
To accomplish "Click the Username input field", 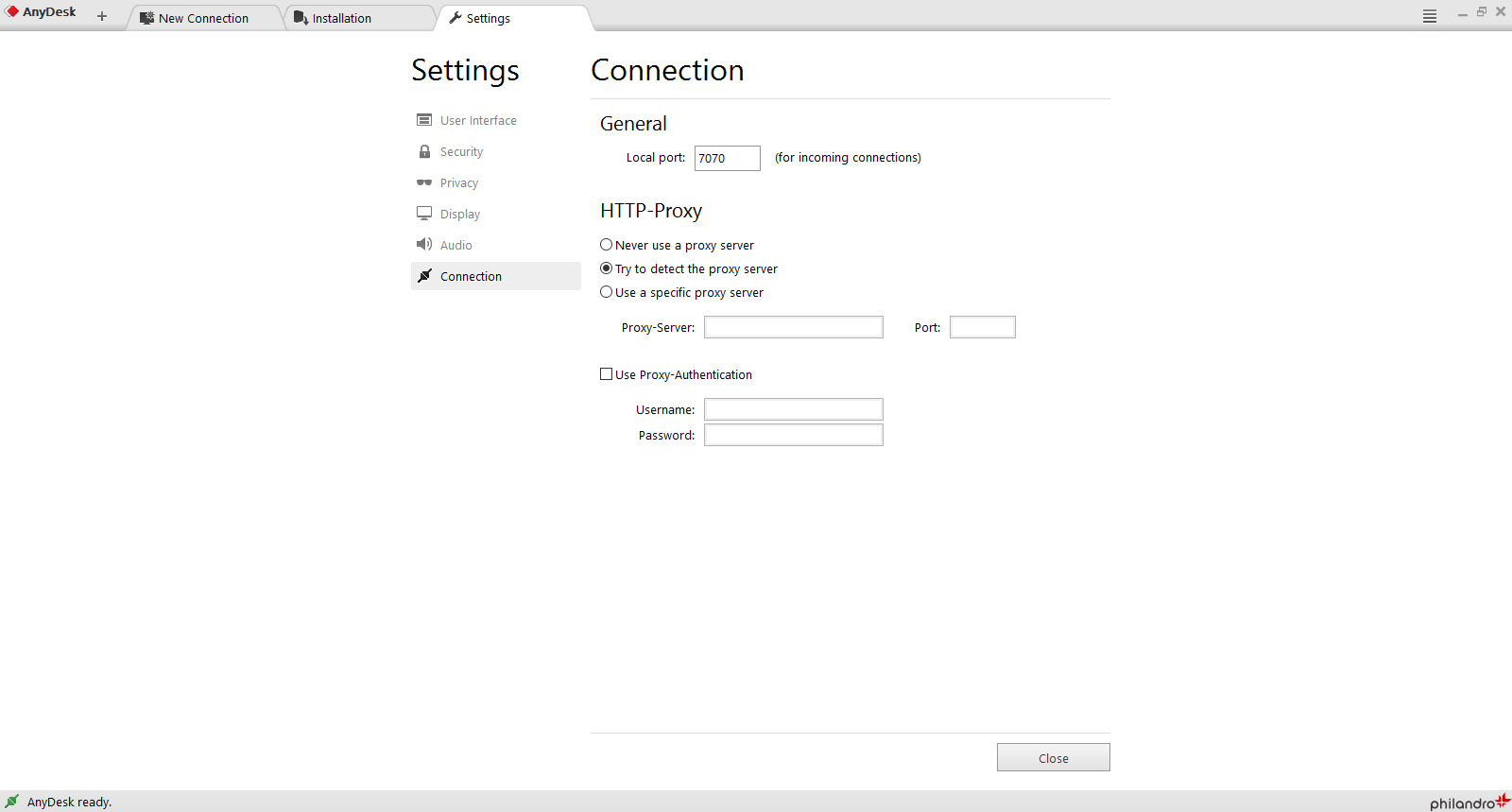I will coord(794,409).
